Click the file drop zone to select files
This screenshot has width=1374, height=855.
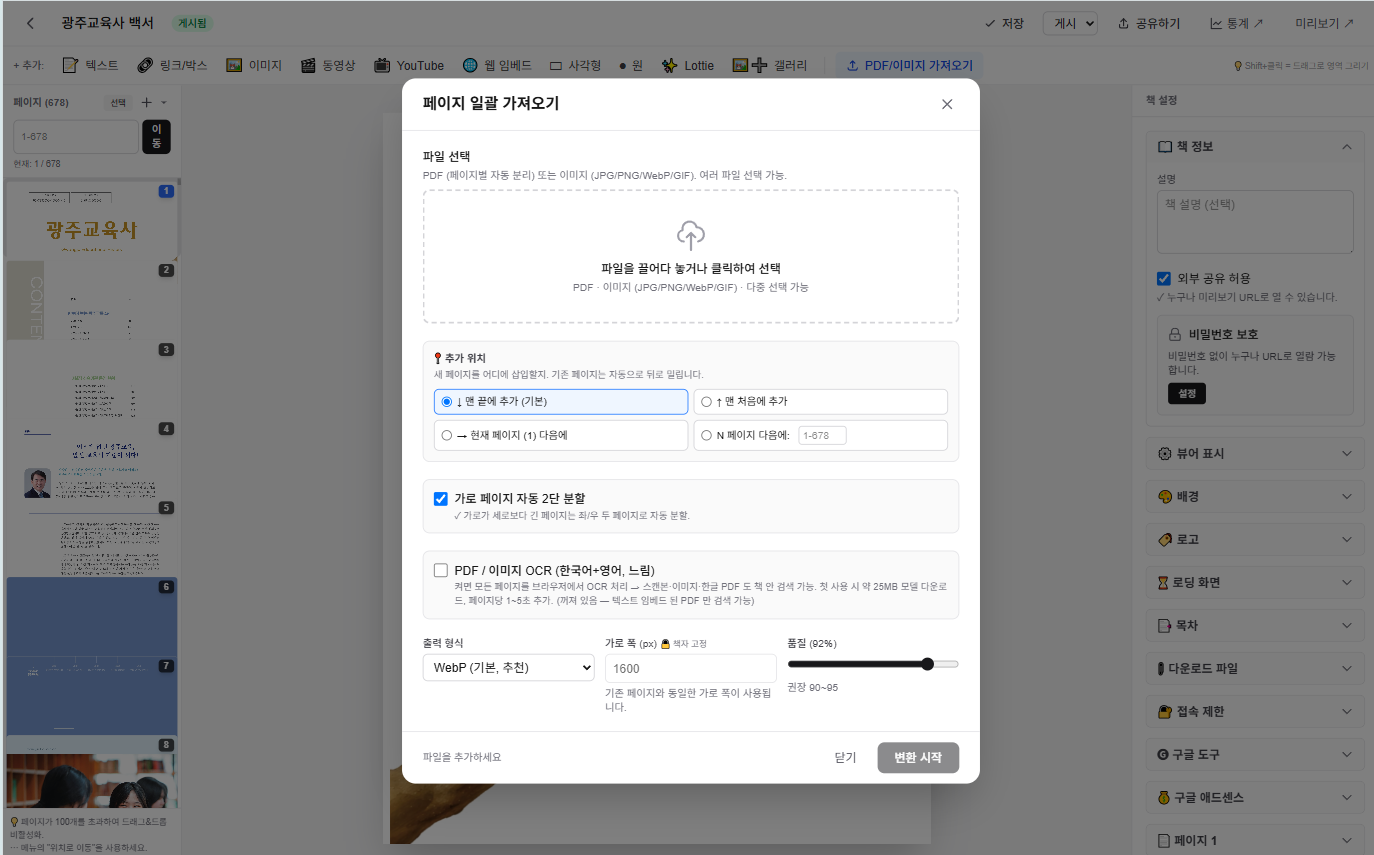pos(691,257)
